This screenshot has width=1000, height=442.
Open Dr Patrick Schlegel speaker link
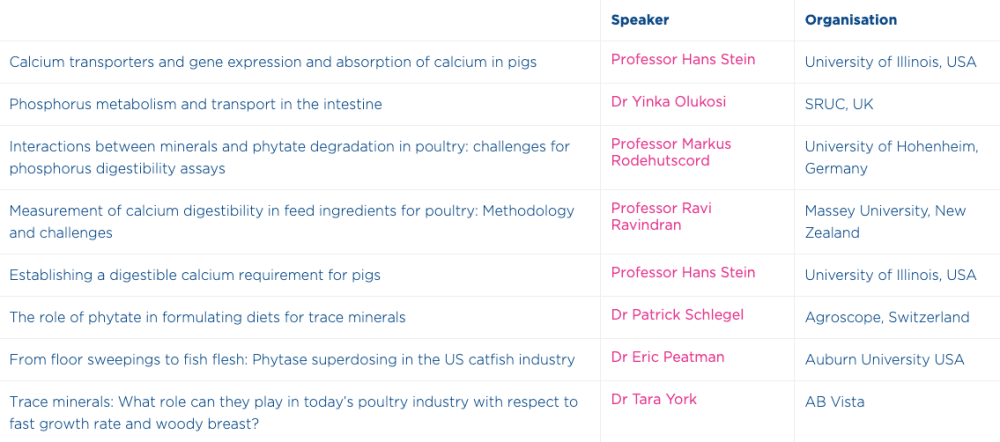click(x=677, y=314)
